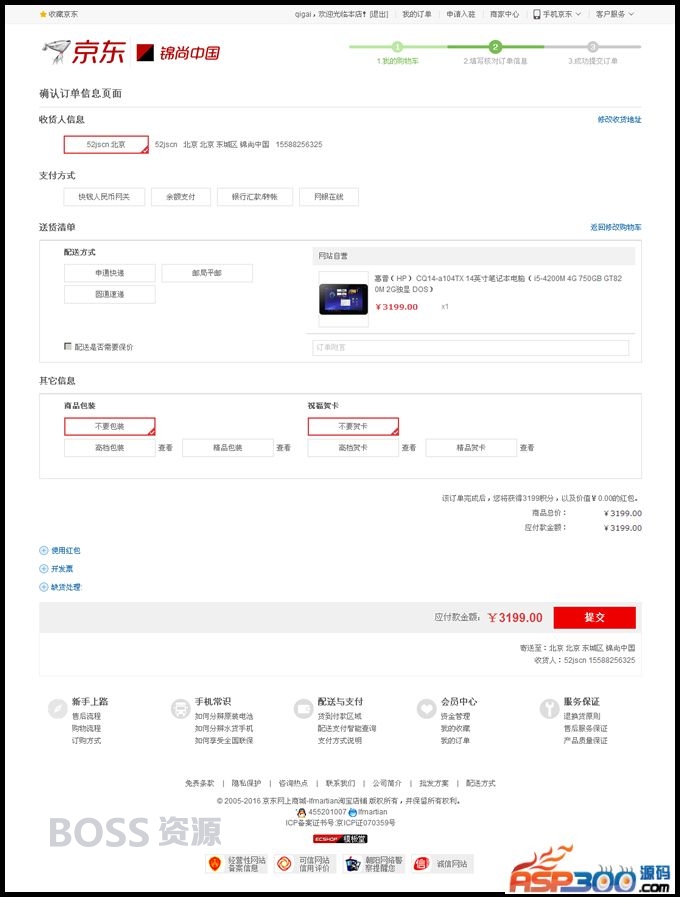Open the 手机京东 dropdown
The height and width of the screenshot is (897, 680).
pos(556,14)
